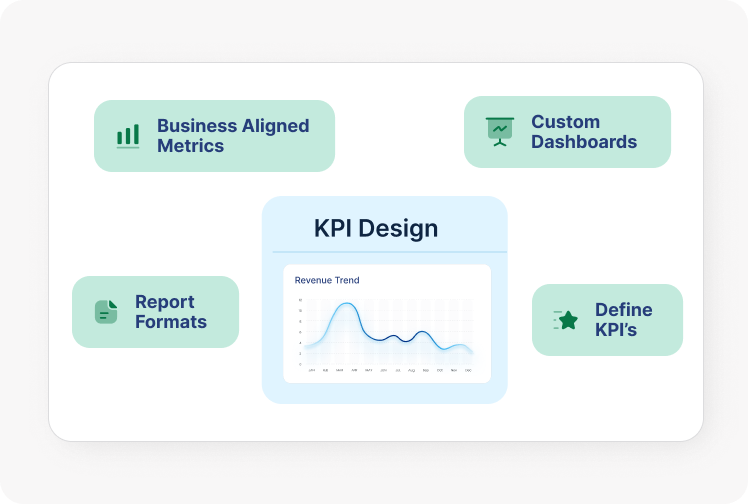Open the Custom Dashboards label text
The width and height of the screenshot is (748, 504).
[583, 132]
